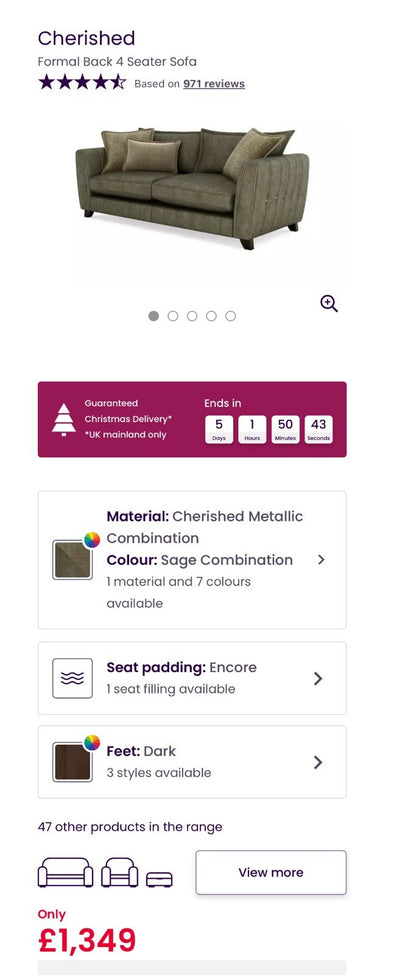This screenshot has width=416, height=975.
Task: Click the View more button
Action: pos(271,872)
